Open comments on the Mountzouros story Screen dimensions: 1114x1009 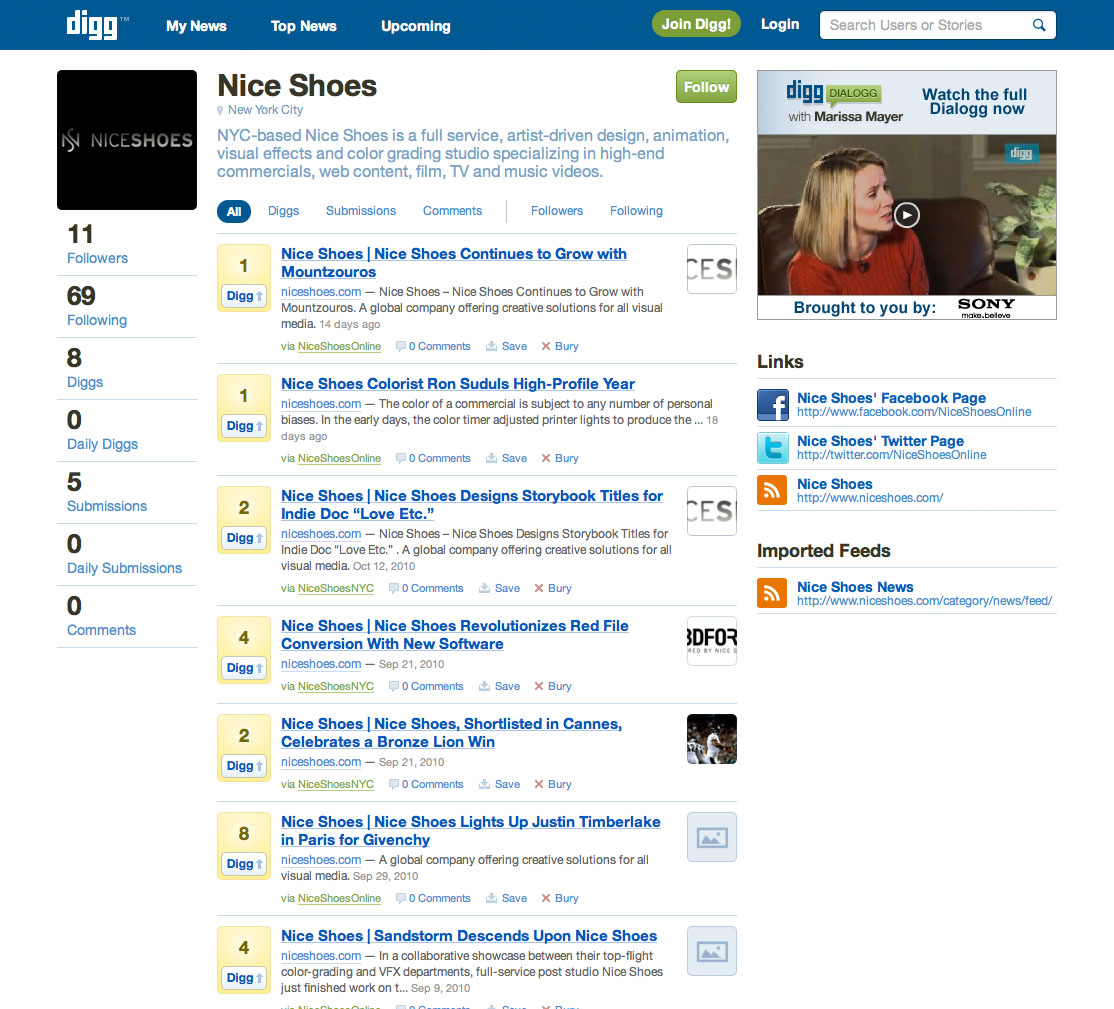coord(433,346)
